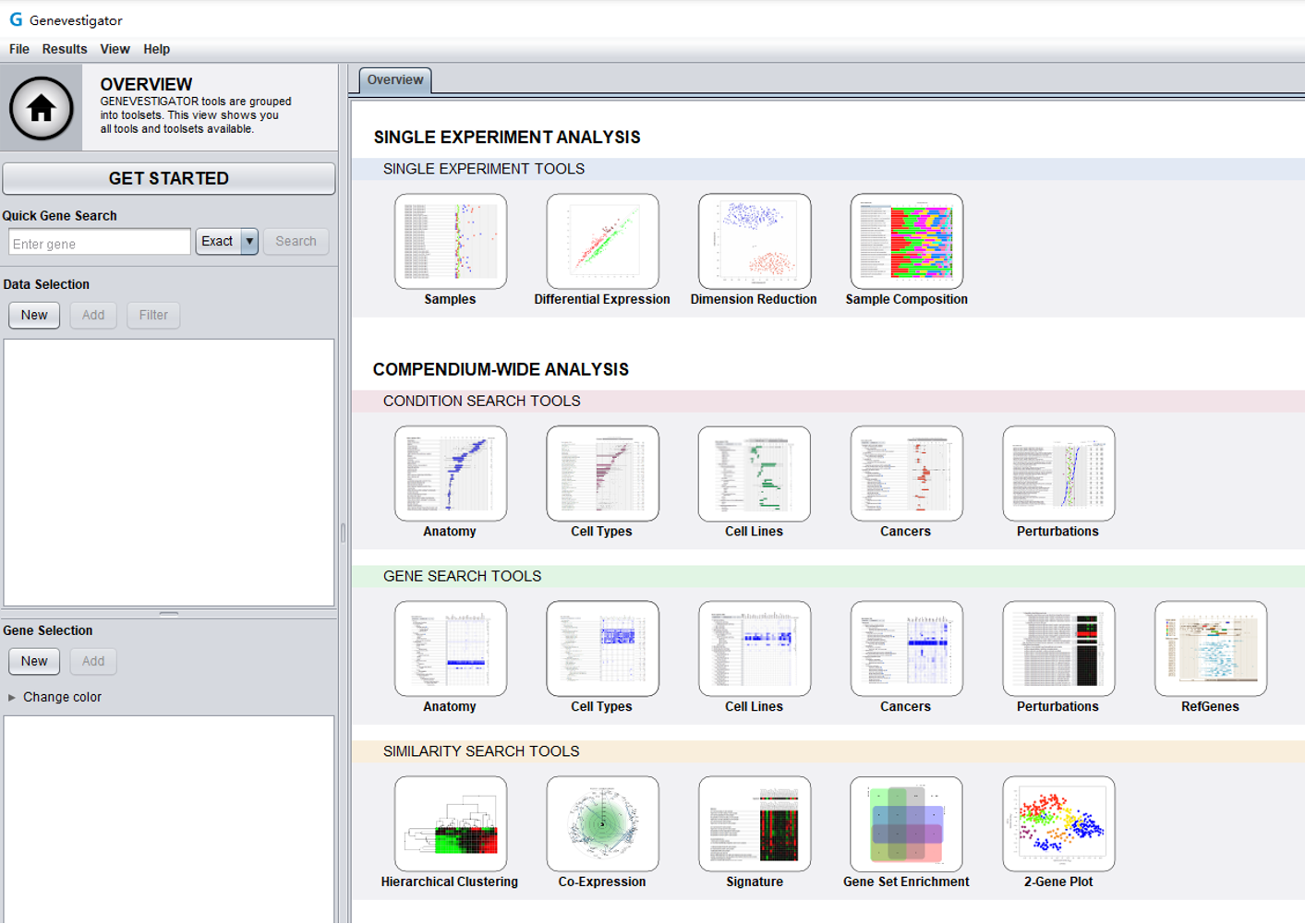Click New under Data Selection
Image resolution: width=1305 pixels, height=924 pixels.
(x=34, y=315)
